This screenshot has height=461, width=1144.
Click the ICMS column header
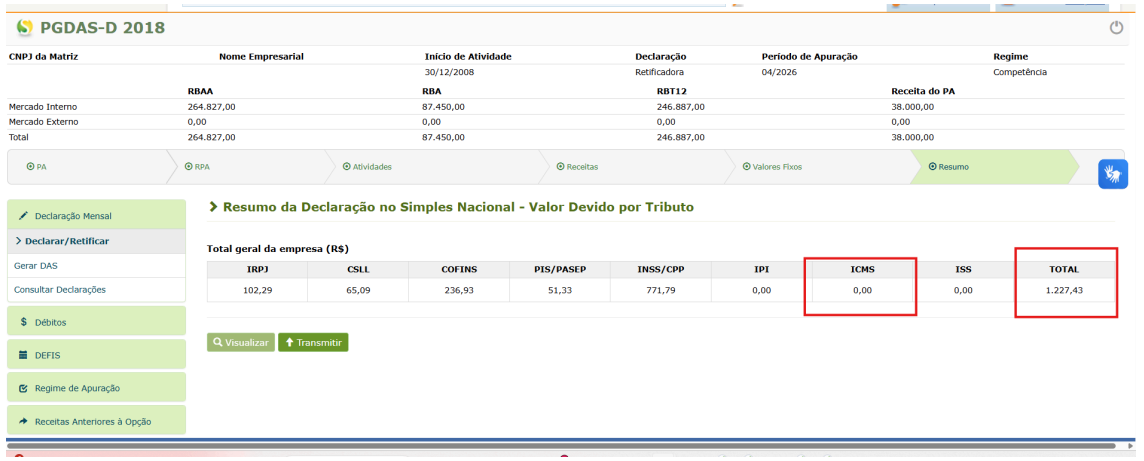pos(862,269)
